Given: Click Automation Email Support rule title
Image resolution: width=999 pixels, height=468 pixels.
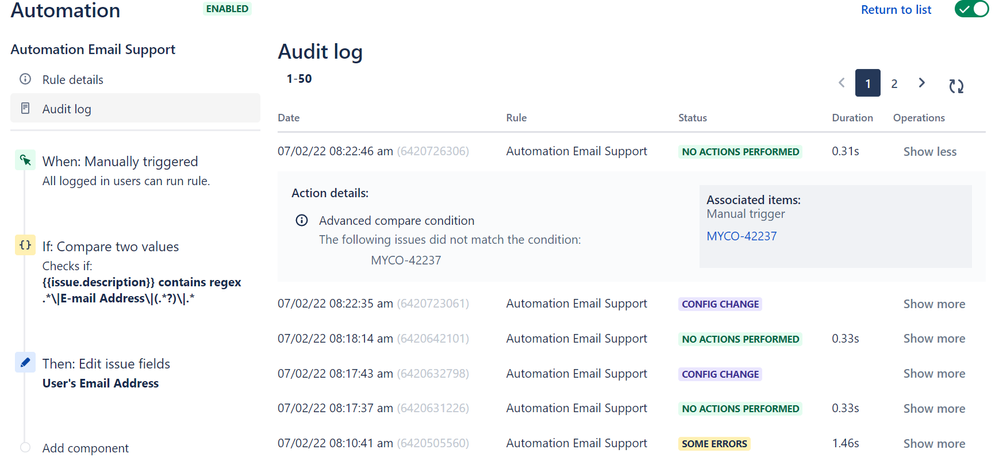Looking at the screenshot, I should pos(93,49).
